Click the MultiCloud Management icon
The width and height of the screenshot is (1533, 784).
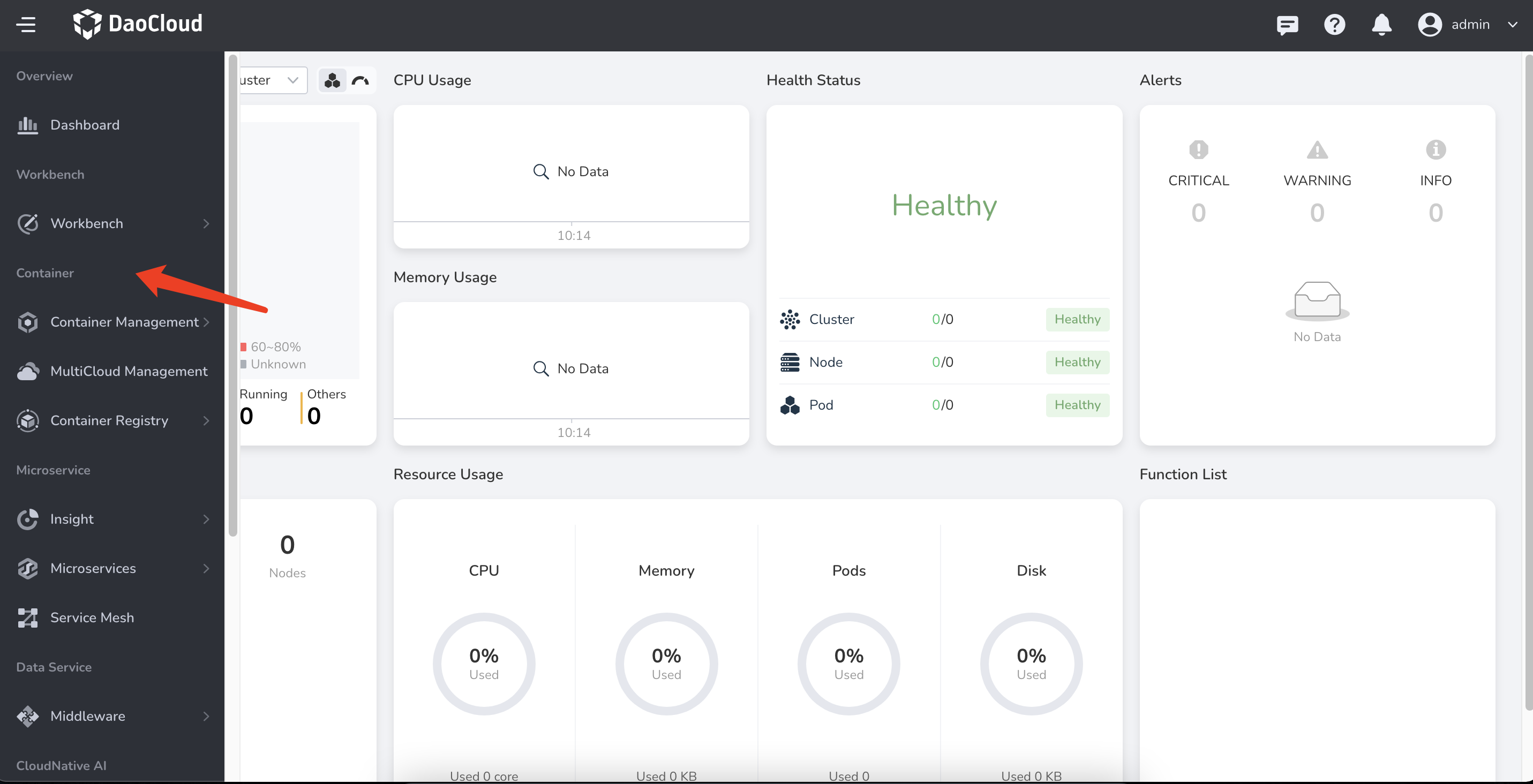[x=27, y=370]
